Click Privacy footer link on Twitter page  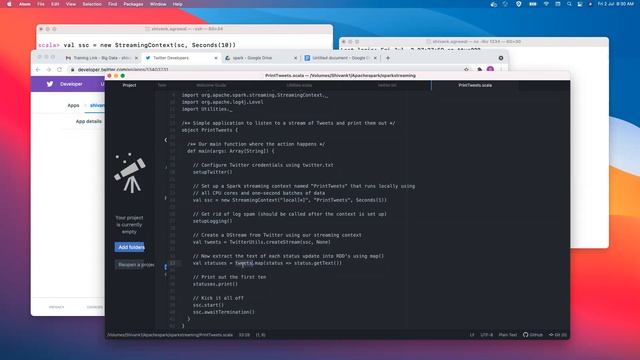point(56,307)
